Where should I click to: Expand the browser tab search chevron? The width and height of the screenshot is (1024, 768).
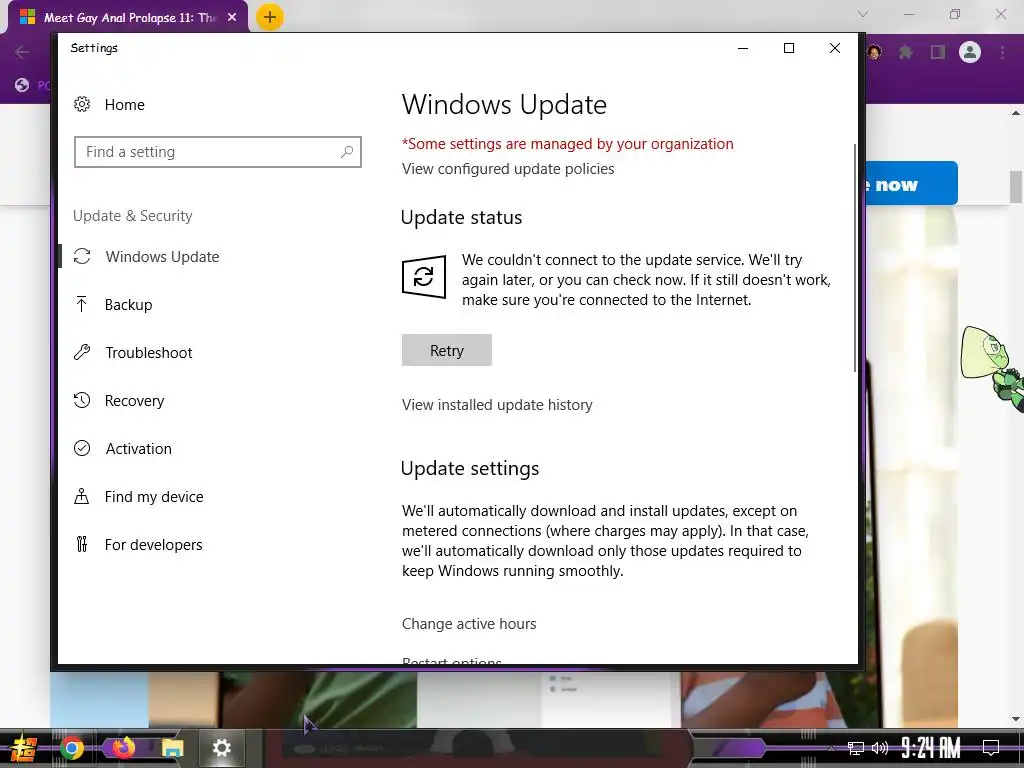pos(863,14)
